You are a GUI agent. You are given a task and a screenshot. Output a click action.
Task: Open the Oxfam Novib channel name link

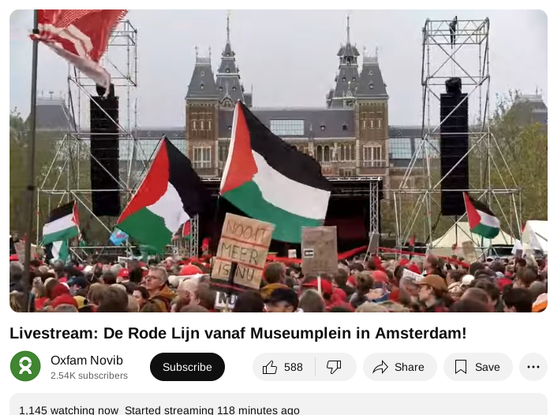[x=87, y=360]
